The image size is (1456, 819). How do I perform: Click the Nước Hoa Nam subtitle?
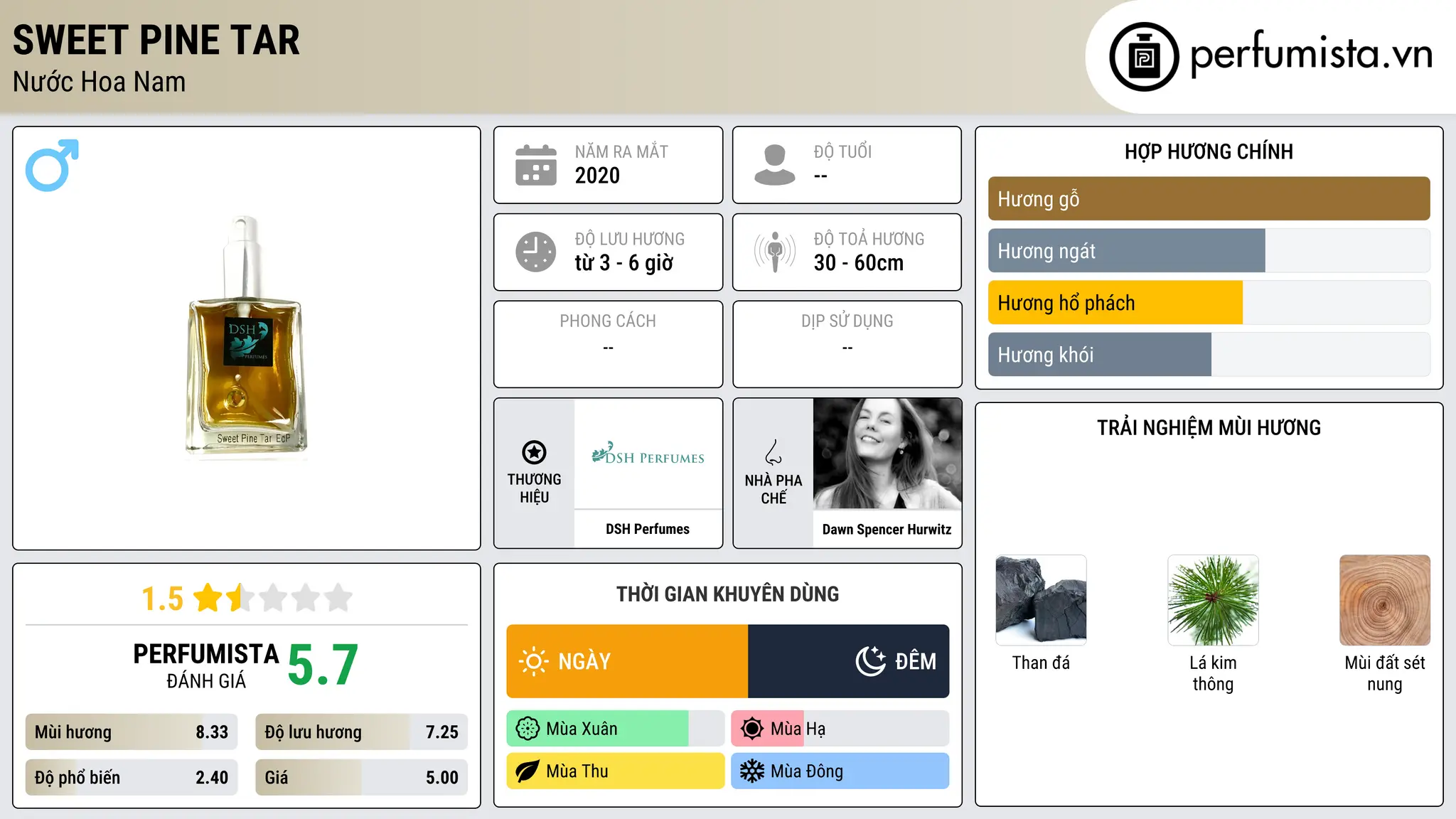(x=100, y=82)
